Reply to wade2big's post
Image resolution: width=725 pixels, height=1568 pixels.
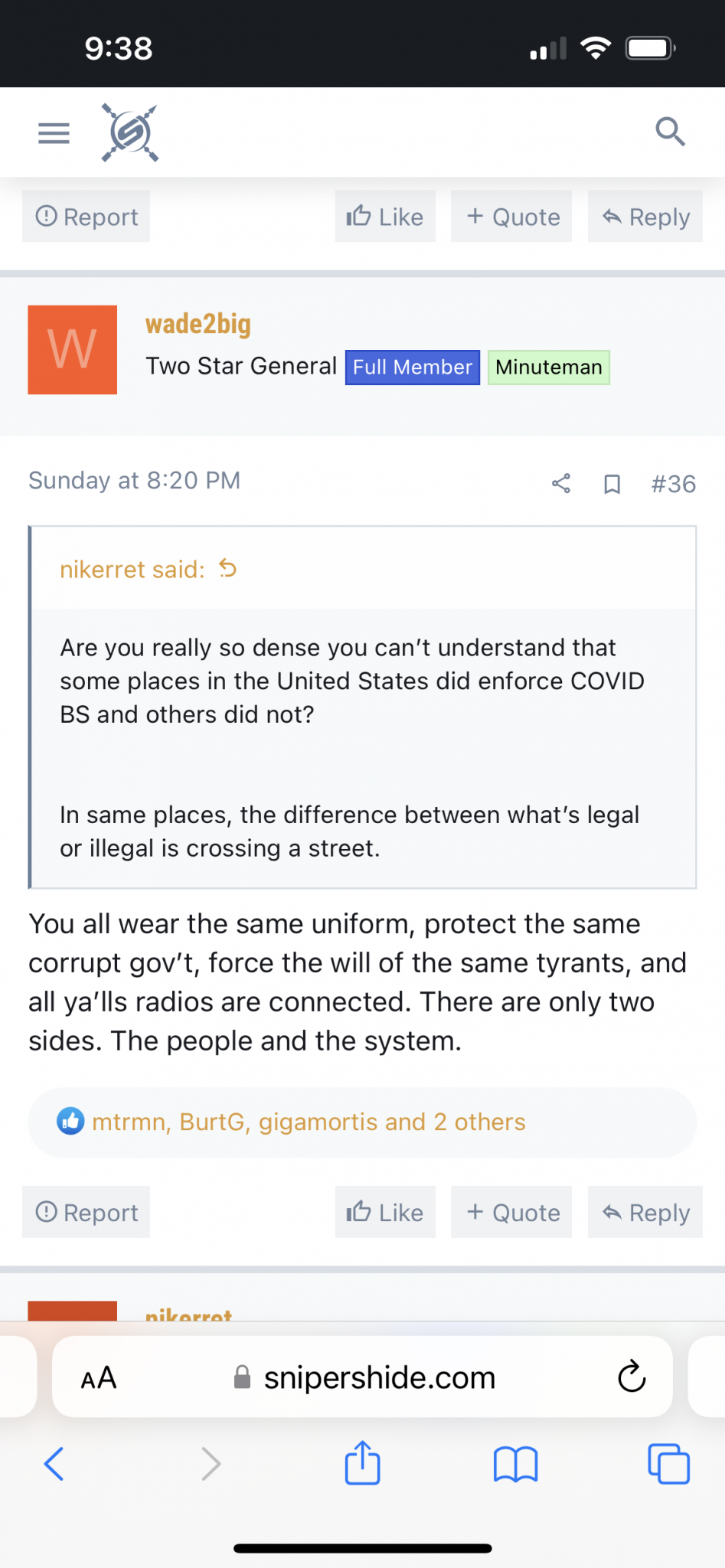645,1212
